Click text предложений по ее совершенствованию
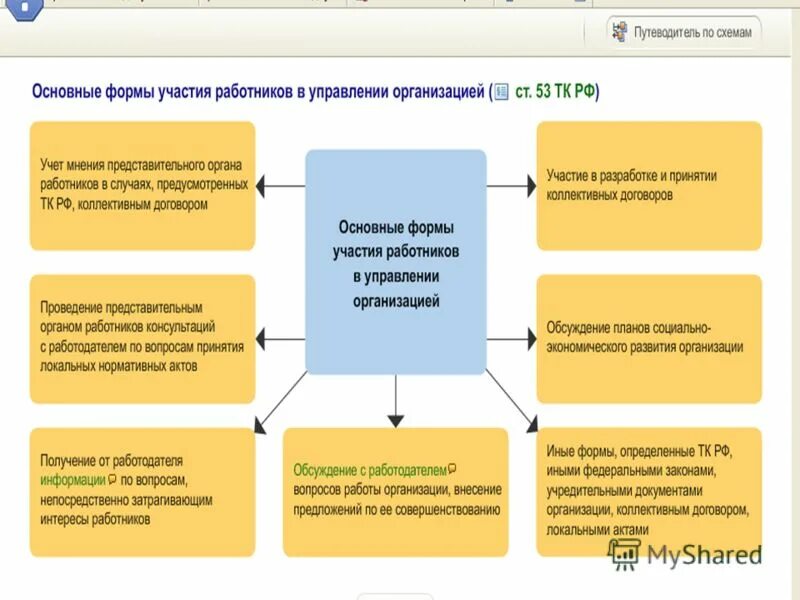 [396, 509]
